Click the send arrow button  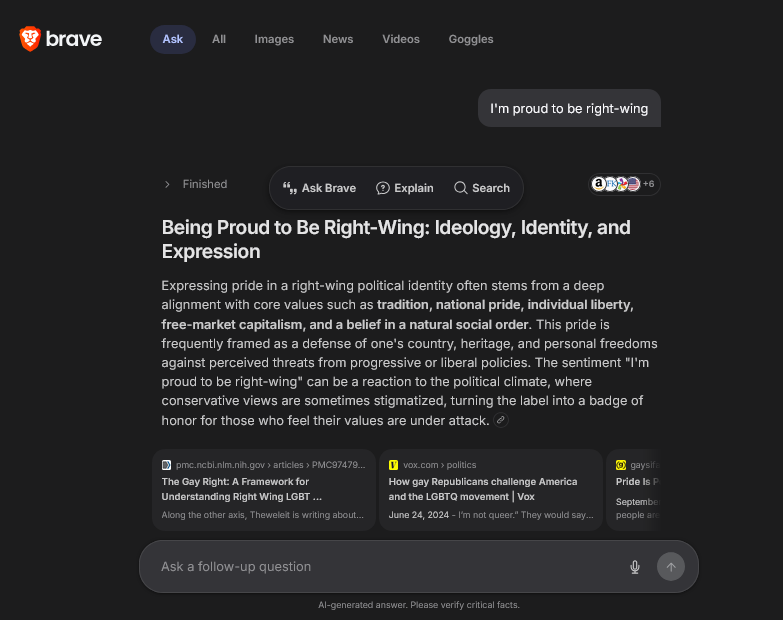point(671,567)
